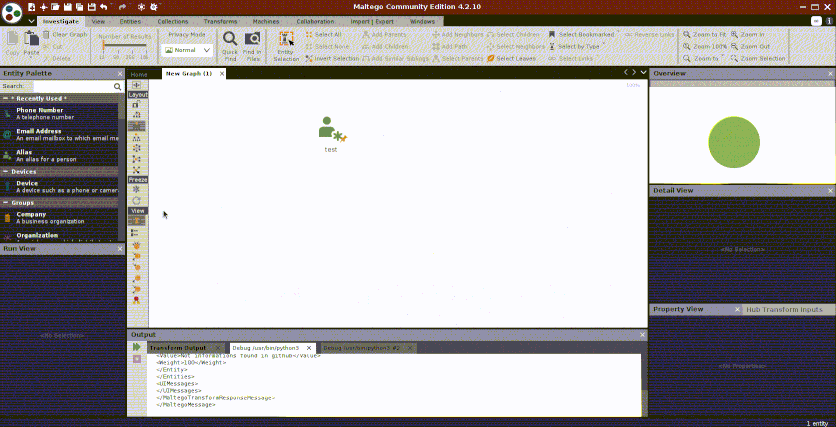Click Zoom to Fit button
Screen dimensions: 836x427
705,34
